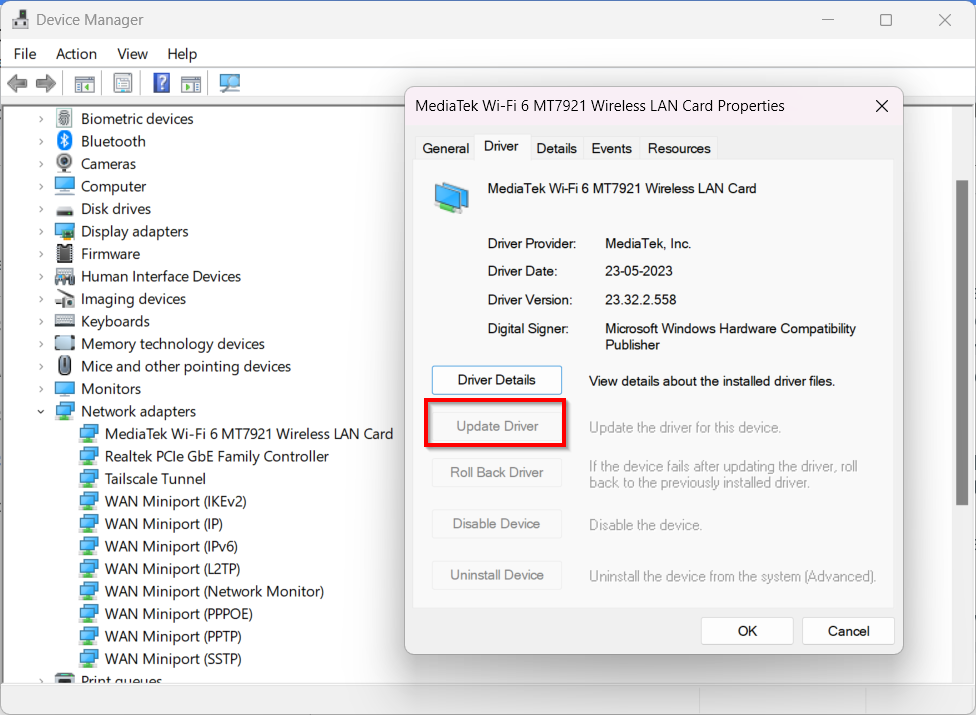976x715 pixels.
Task: Click the device tree vertical scrollbar
Action: (x=962, y=400)
